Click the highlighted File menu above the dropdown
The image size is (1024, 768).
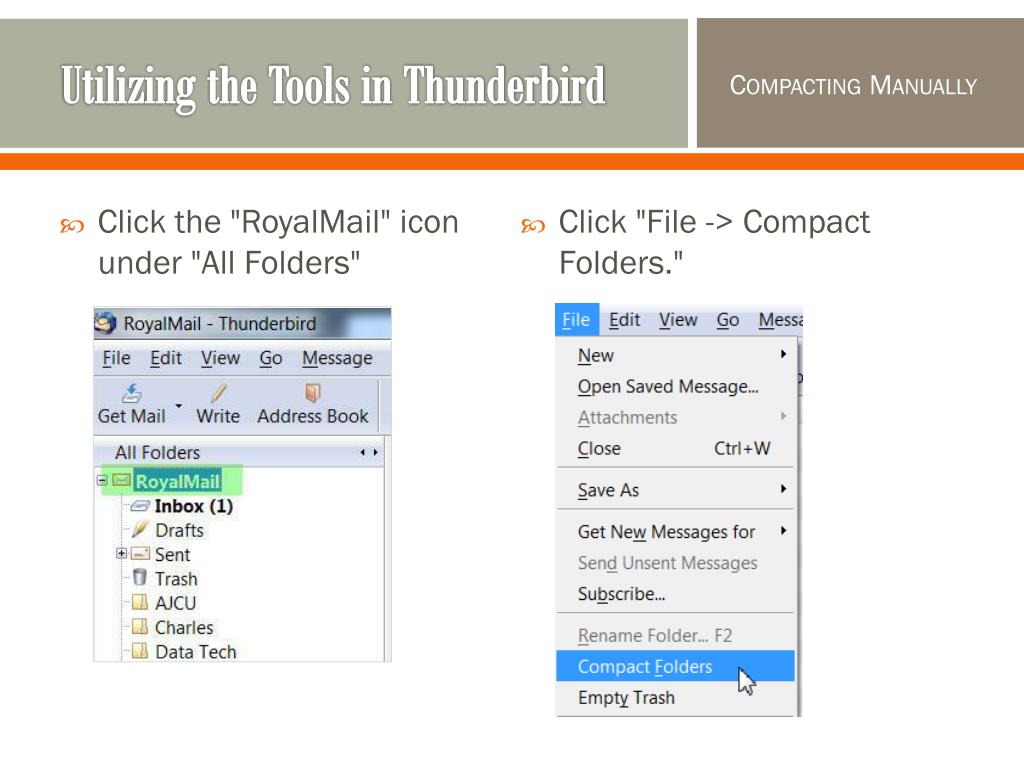click(577, 320)
